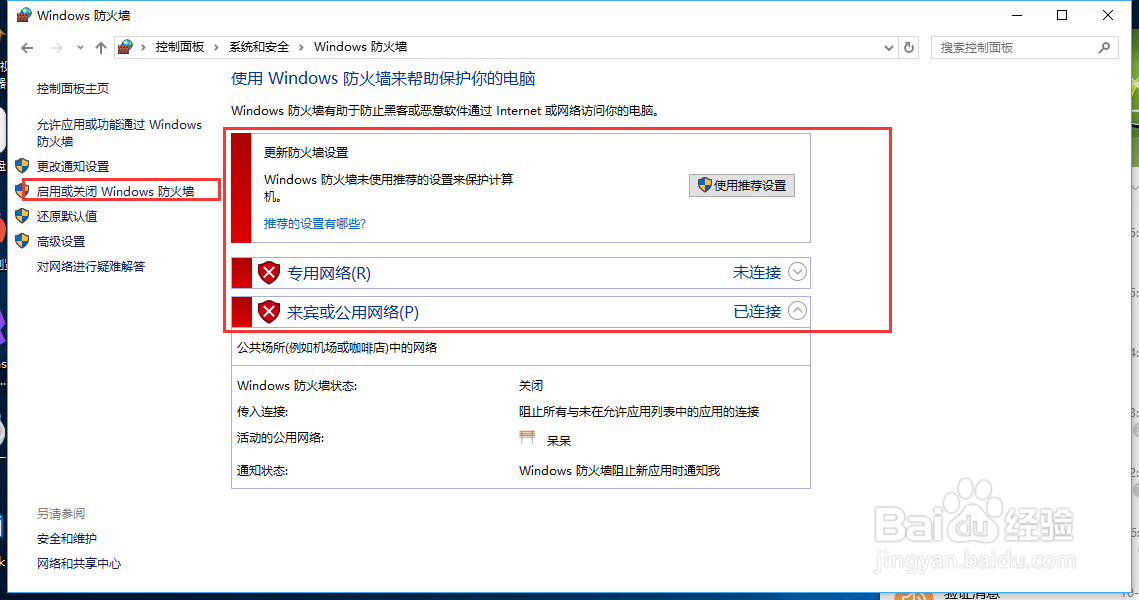Click red shield icon of 专用网络(R)
The height and width of the screenshot is (600, 1139).
click(x=269, y=273)
